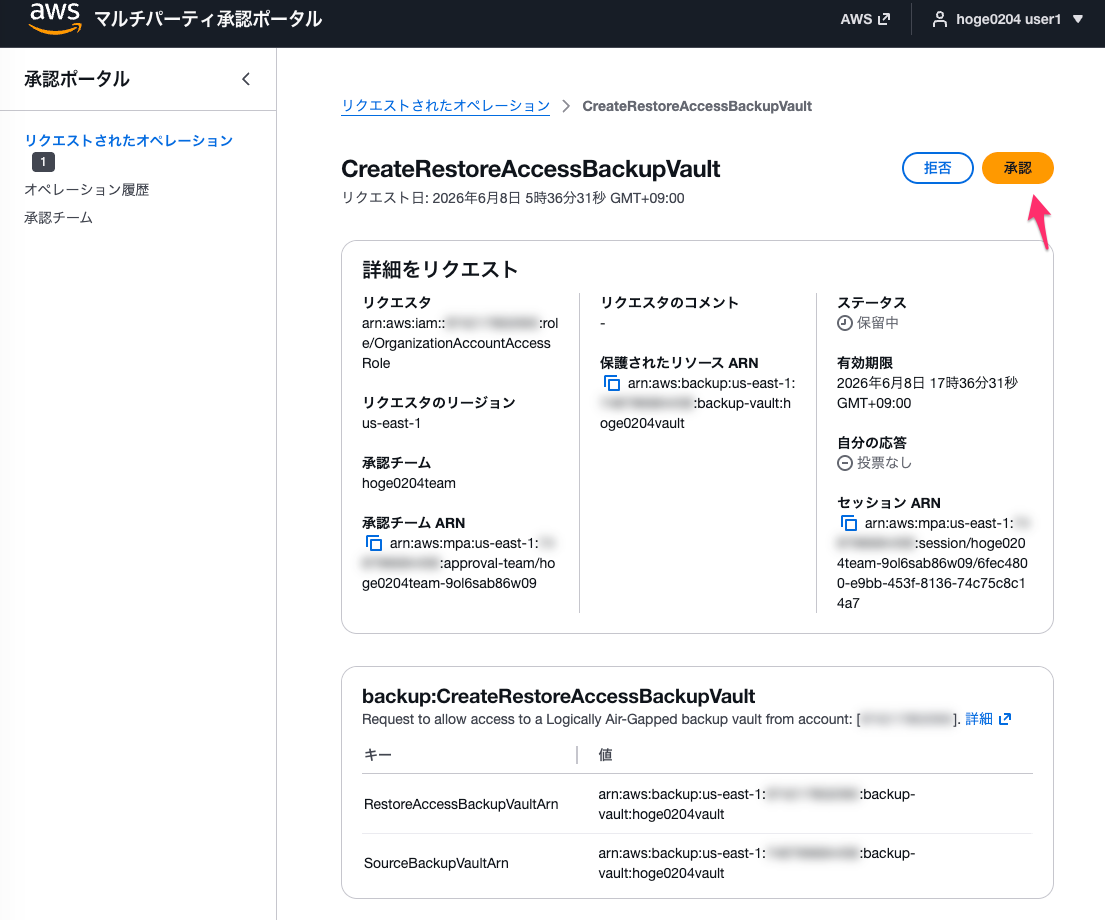Click the dropdown caret next to hoge0204 user1

tap(1078, 19)
